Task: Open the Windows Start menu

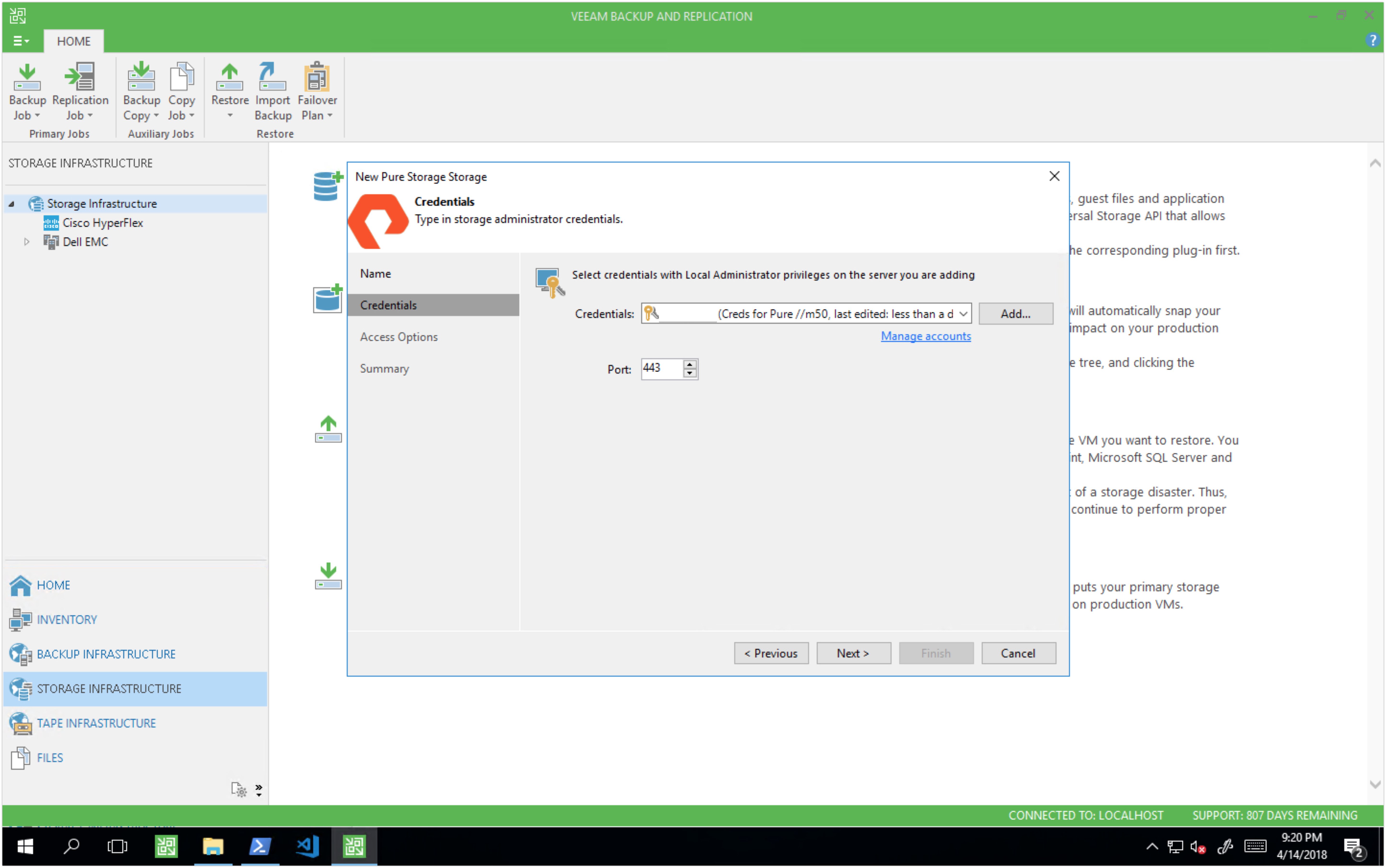Action: pyautogui.click(x=25, y=846)
